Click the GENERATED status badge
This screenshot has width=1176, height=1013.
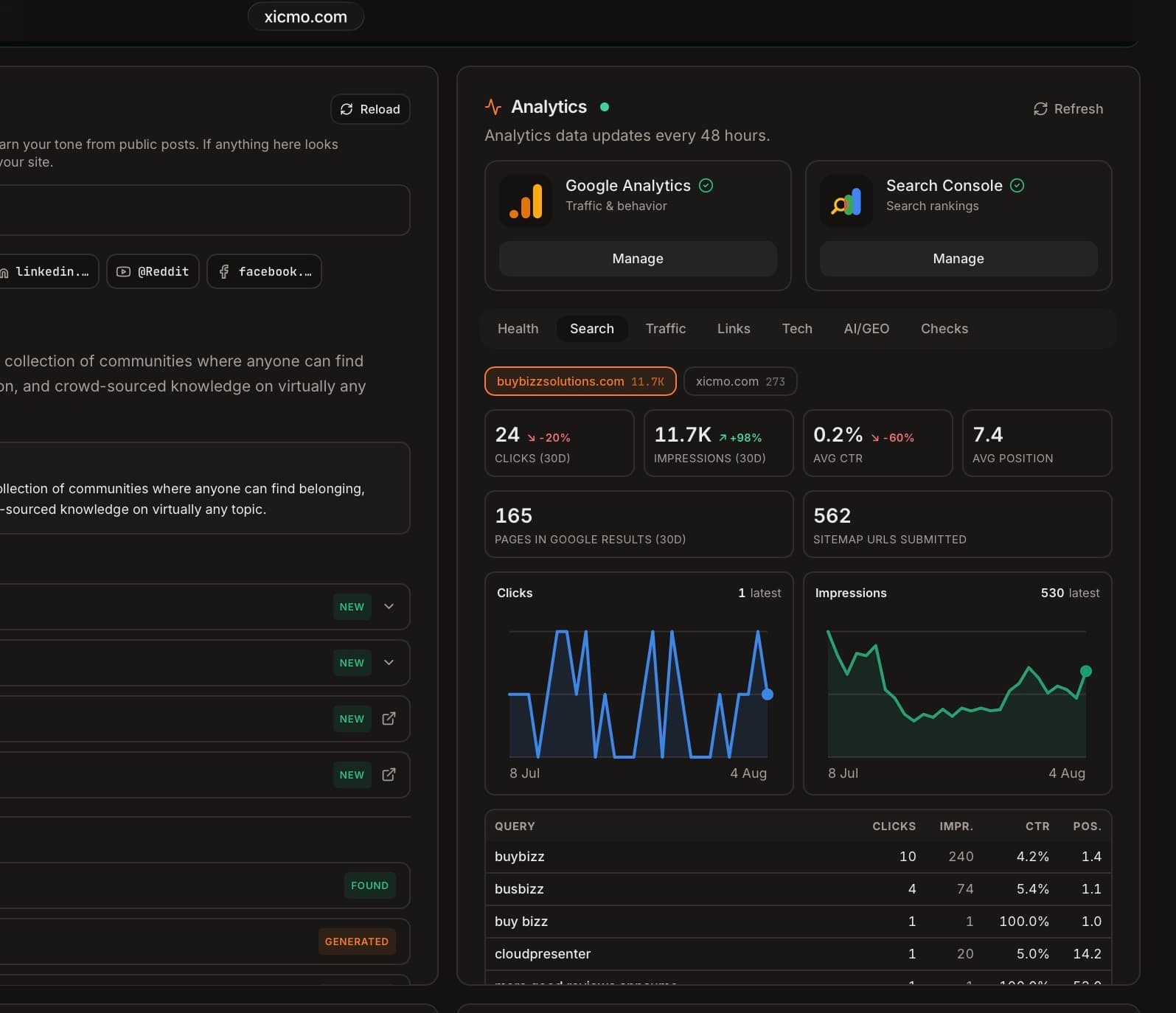357,941
